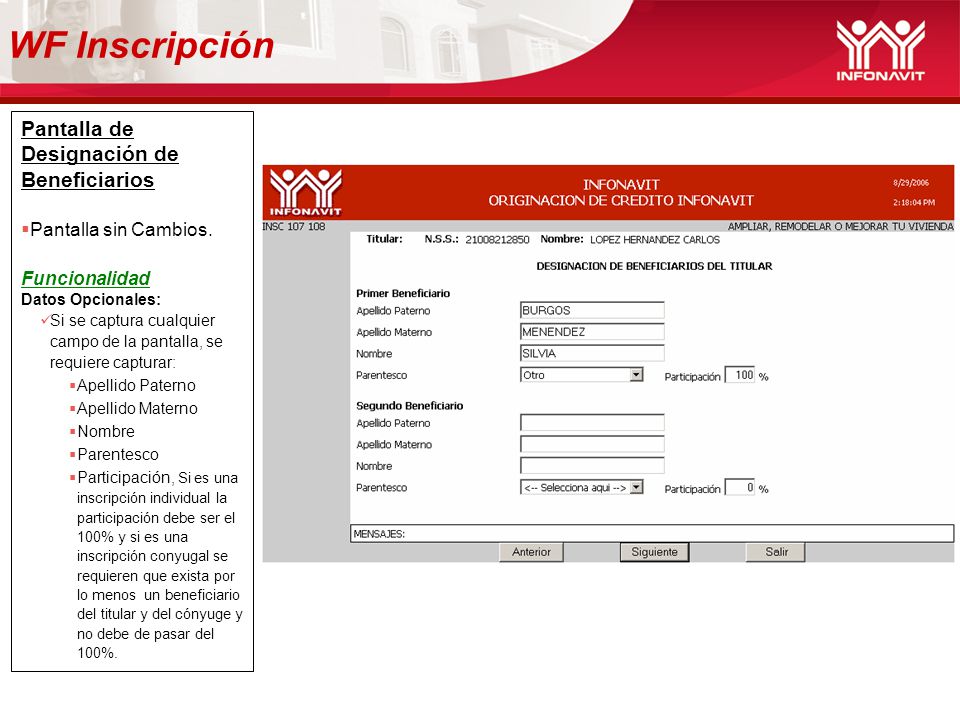
Task: Click the Anterior button
Action: point(531,552)
